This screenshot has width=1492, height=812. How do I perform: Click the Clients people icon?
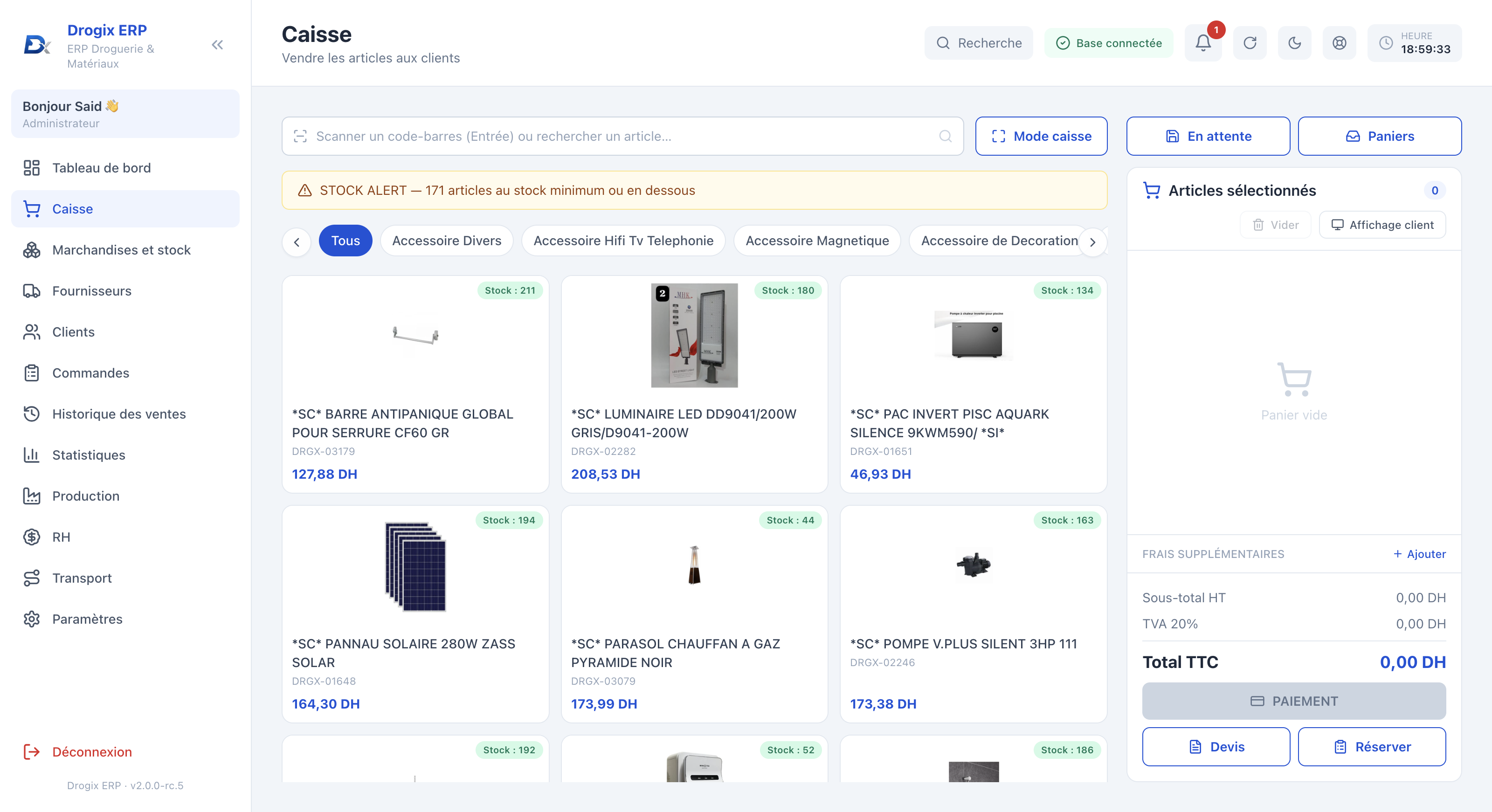pyautogui.click(x=31, y=332)
